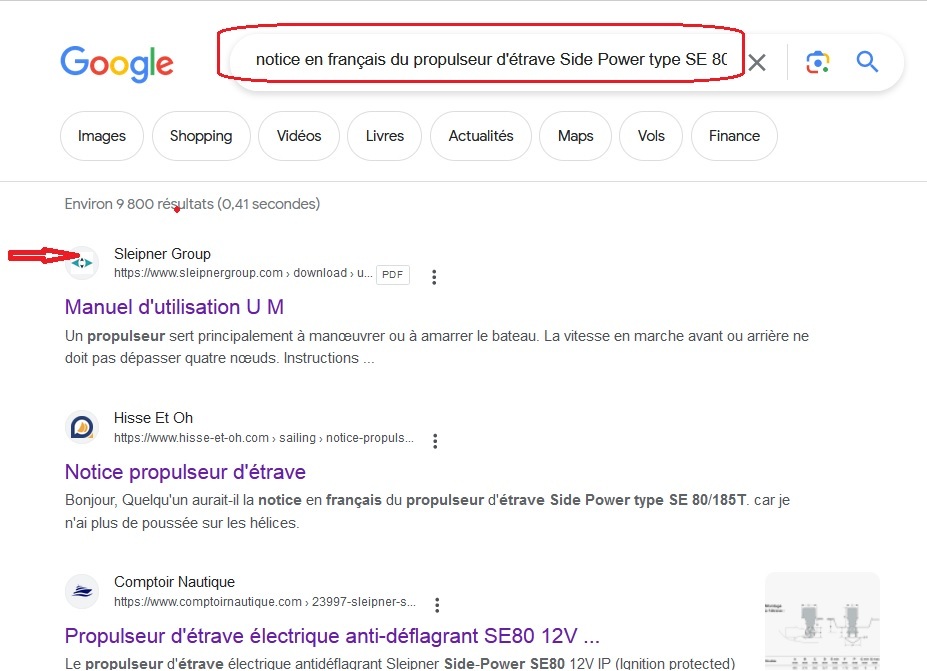The height and width of the screenshot is (671, 927).
Task: Click the hisse-et-oh.com URL breadcrumb
Action: 264,438
